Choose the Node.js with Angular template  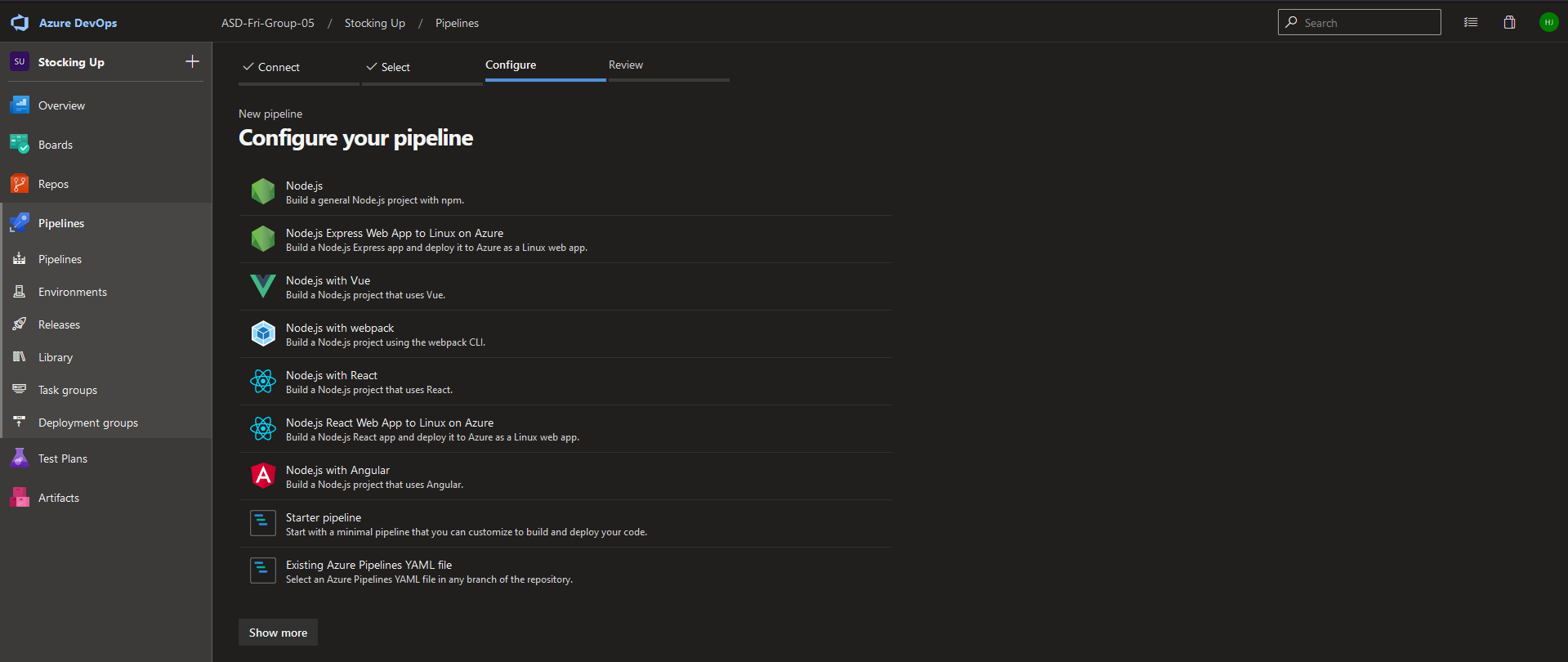337,470
